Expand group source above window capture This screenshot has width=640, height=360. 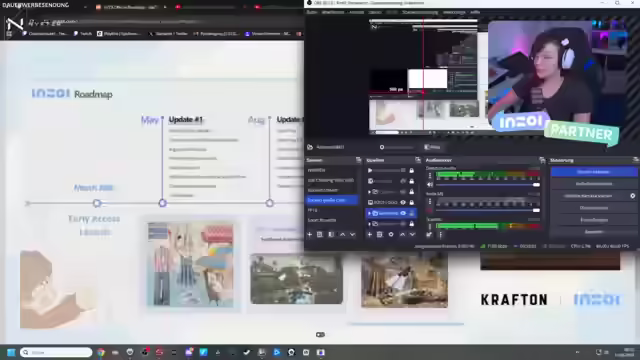click(x=369, y=192)
